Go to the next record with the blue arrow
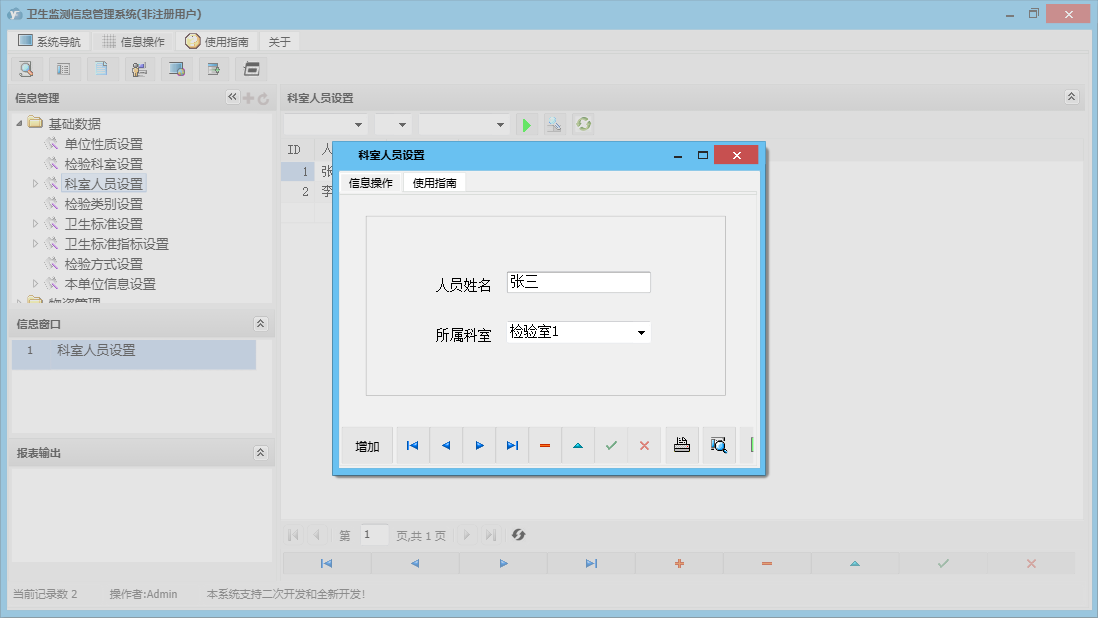 (x=478, y=445)
